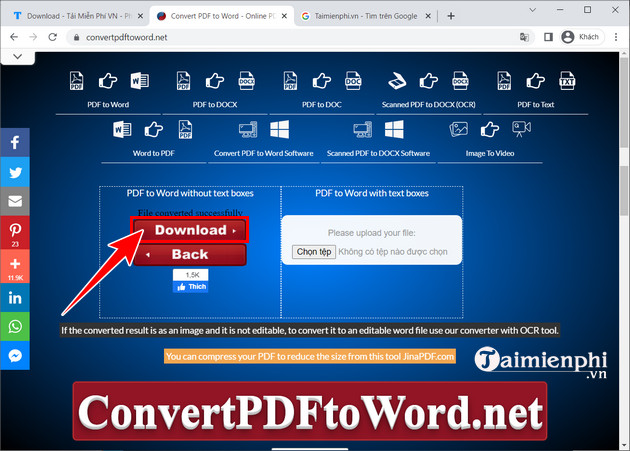Open Convert PDF to Word Software link
The height and width of the screenshot is (451, 630).
click(x=264, y=153)
